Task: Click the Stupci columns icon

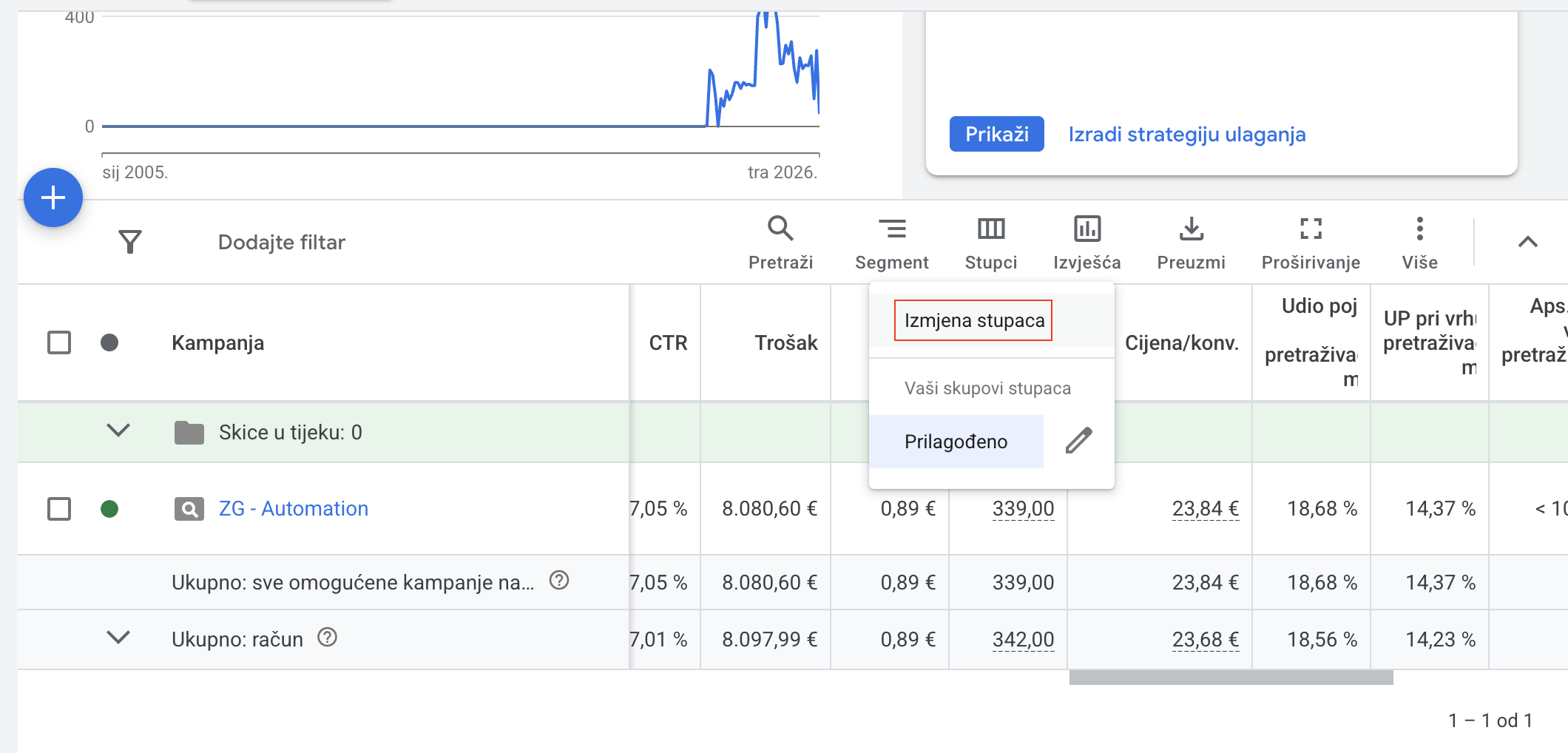Action: (x=990, y=229)
